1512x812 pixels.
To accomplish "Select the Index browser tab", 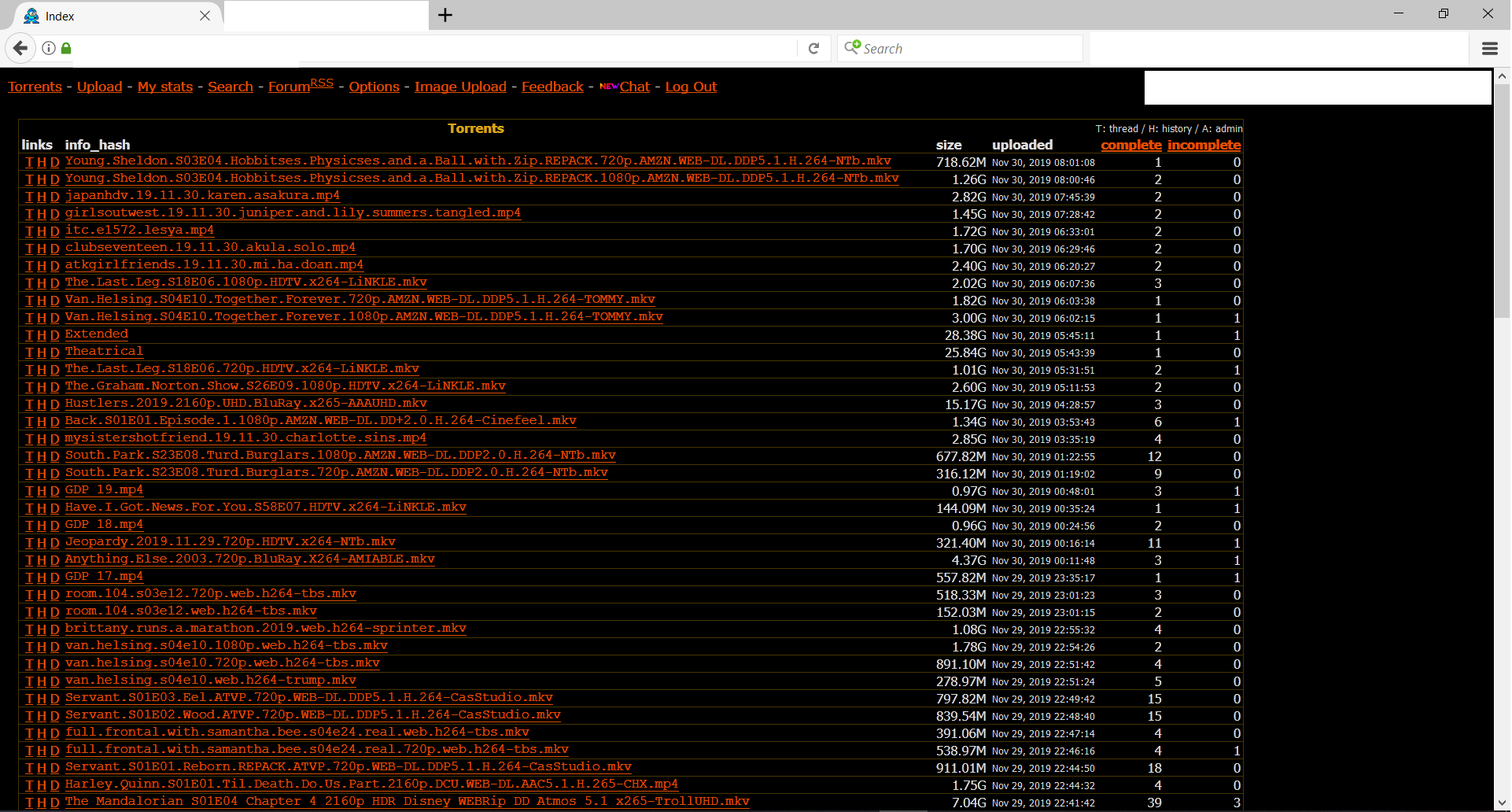I will point(117,16).
